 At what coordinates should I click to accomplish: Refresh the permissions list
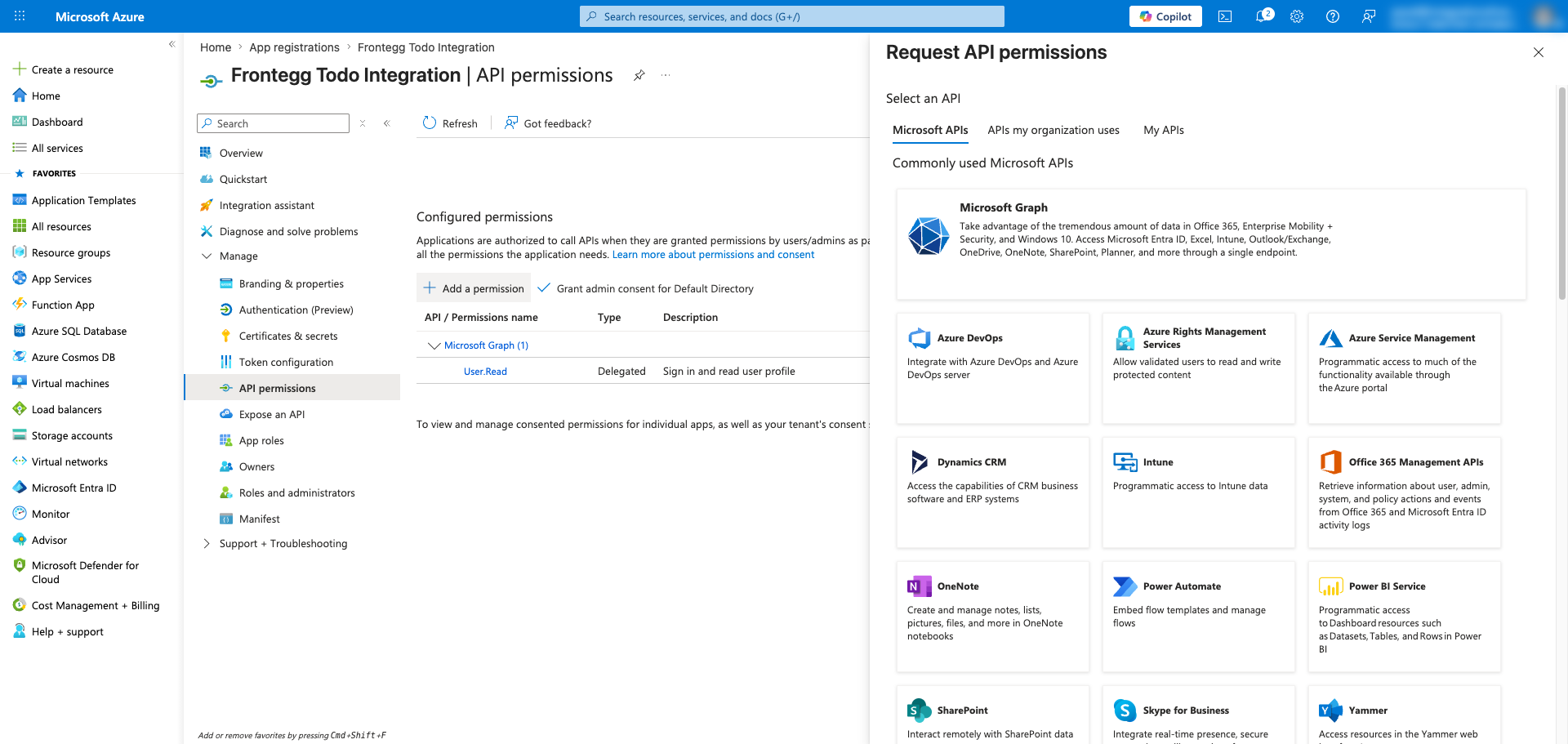click(450, 123)
